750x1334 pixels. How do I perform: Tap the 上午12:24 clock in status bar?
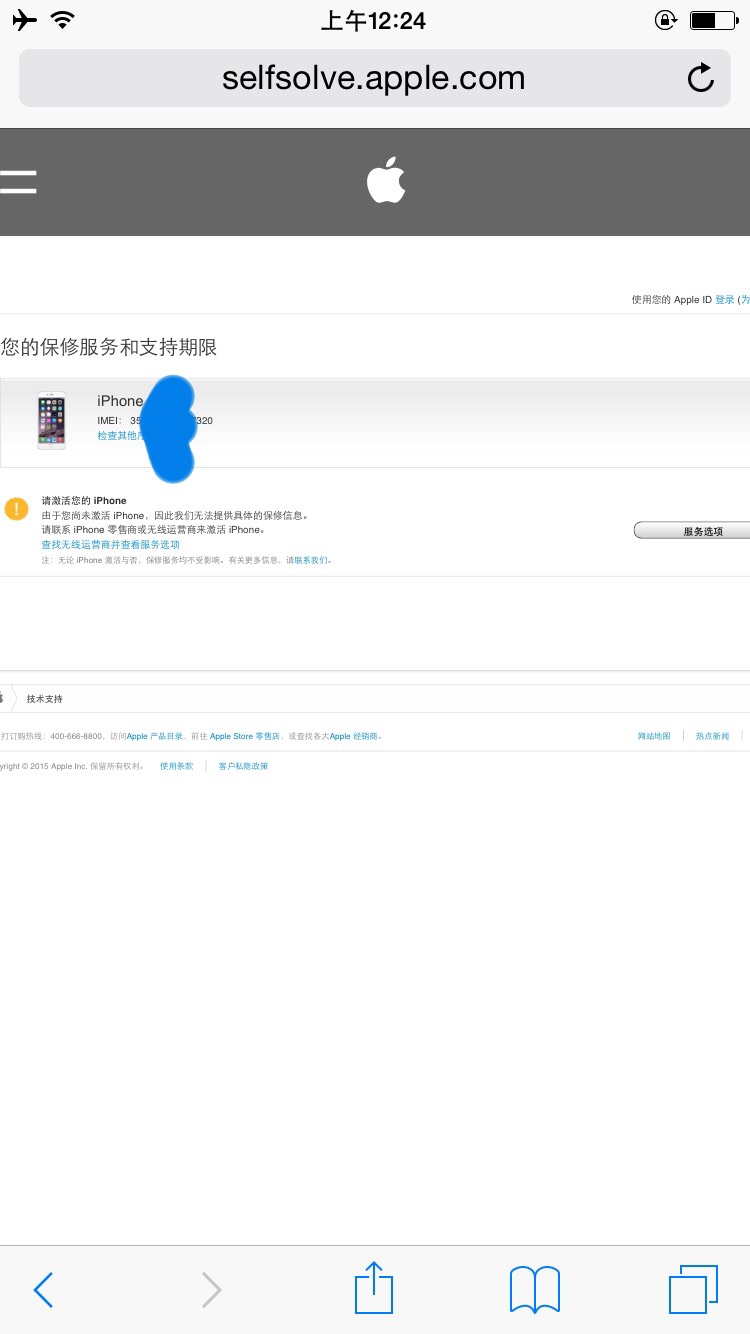[x=373, y=20]
